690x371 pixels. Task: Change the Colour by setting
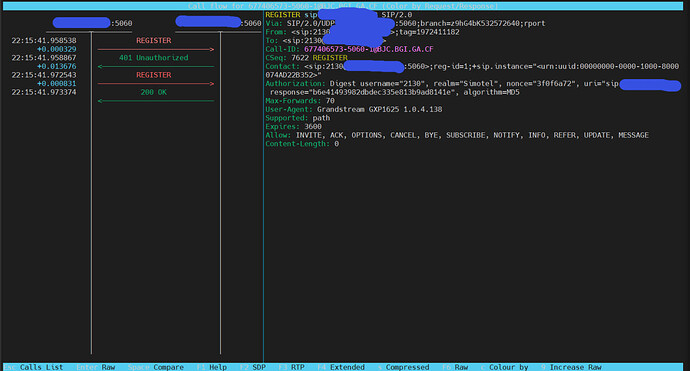tap(505, 367)
